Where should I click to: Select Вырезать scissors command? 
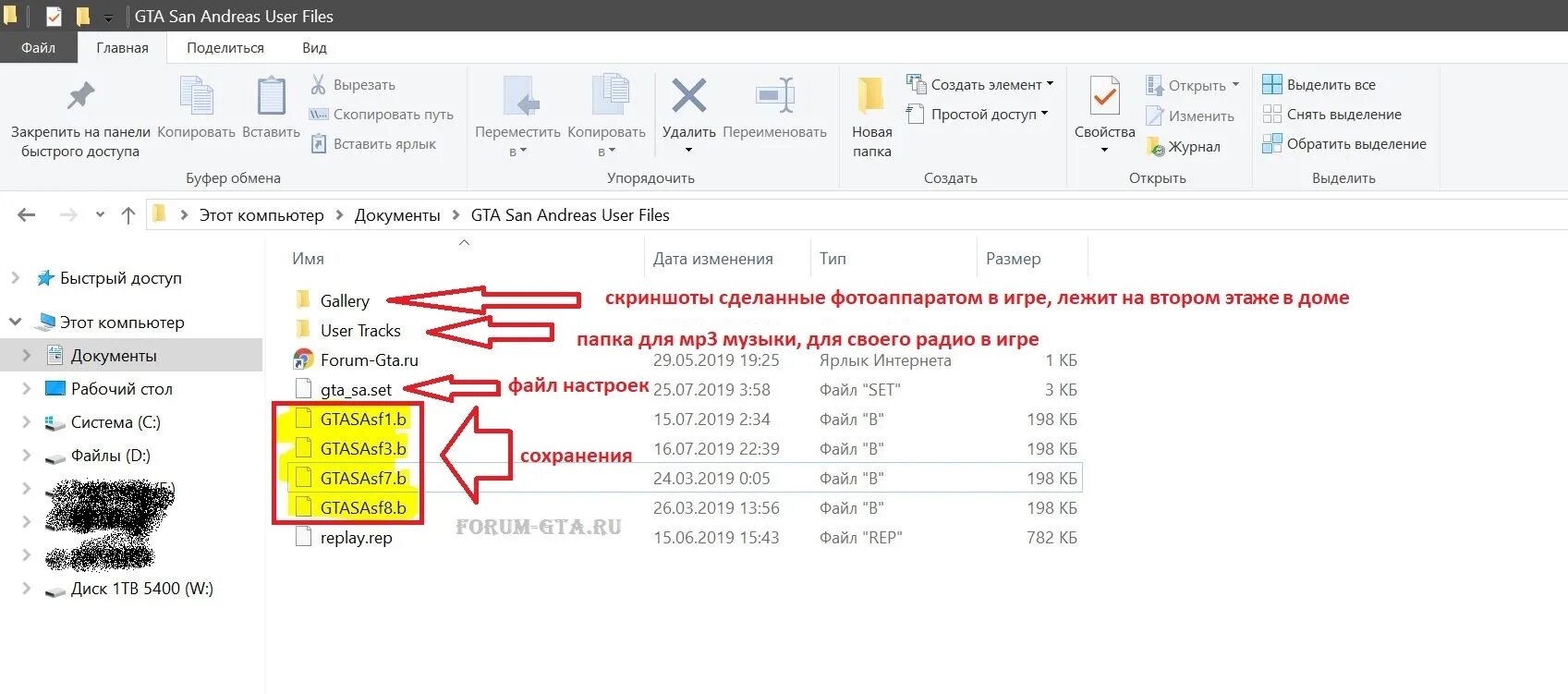point(353,85)
